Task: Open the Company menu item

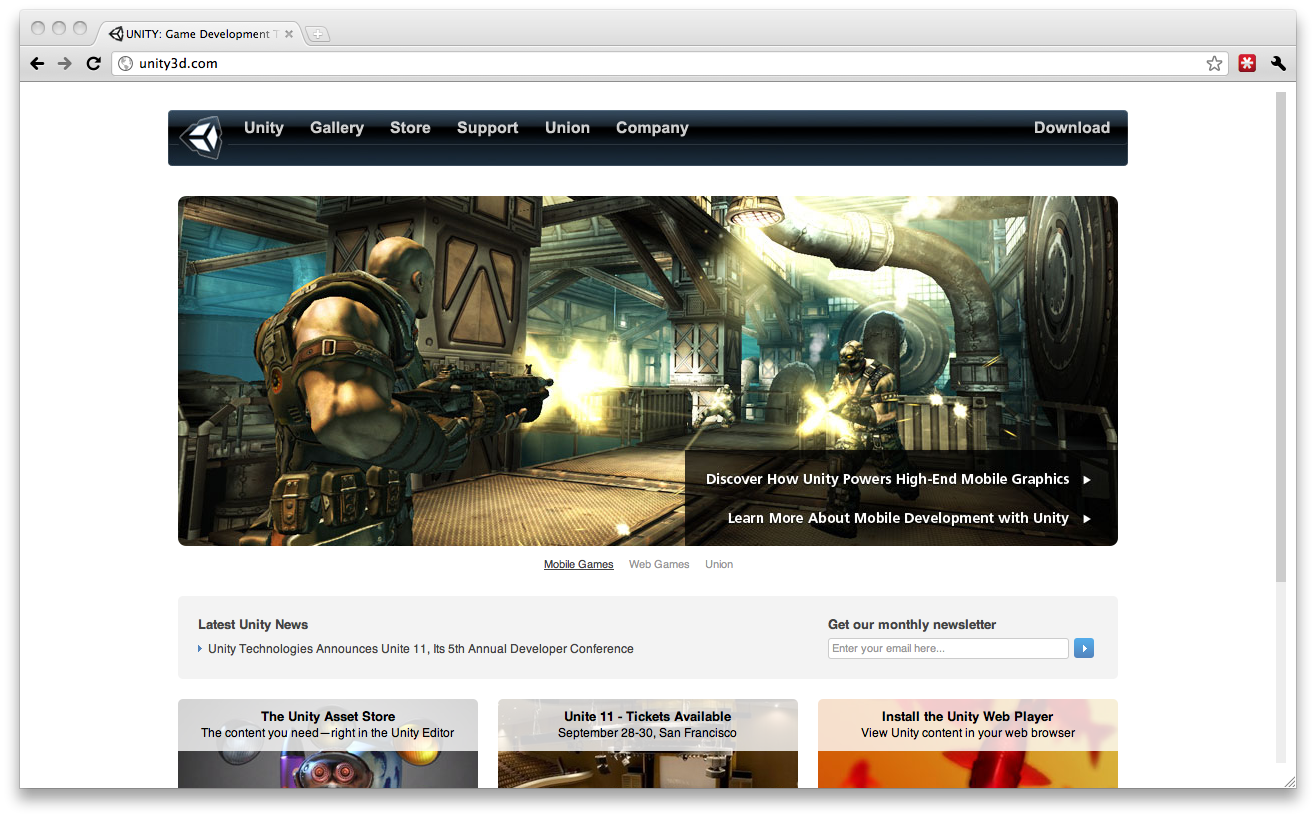Action: (x=652, y=128)
